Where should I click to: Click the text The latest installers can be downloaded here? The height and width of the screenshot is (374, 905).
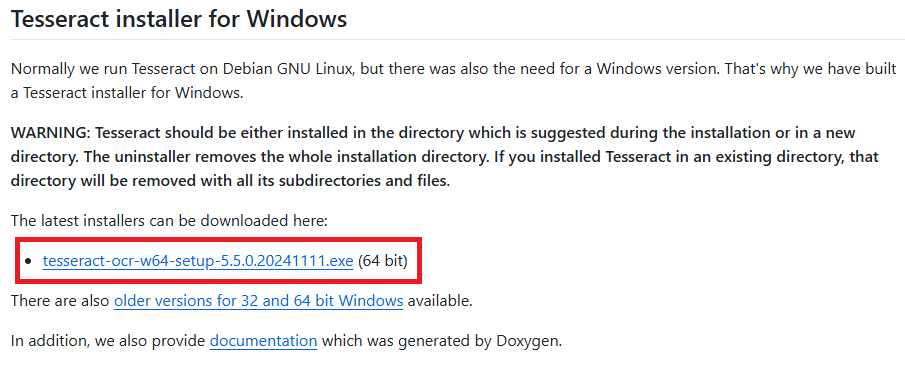pos(169,221)
